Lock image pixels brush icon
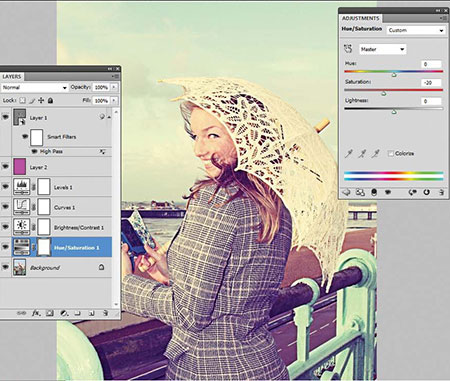This screenshot has width=450, height=381. click(32, 100)
